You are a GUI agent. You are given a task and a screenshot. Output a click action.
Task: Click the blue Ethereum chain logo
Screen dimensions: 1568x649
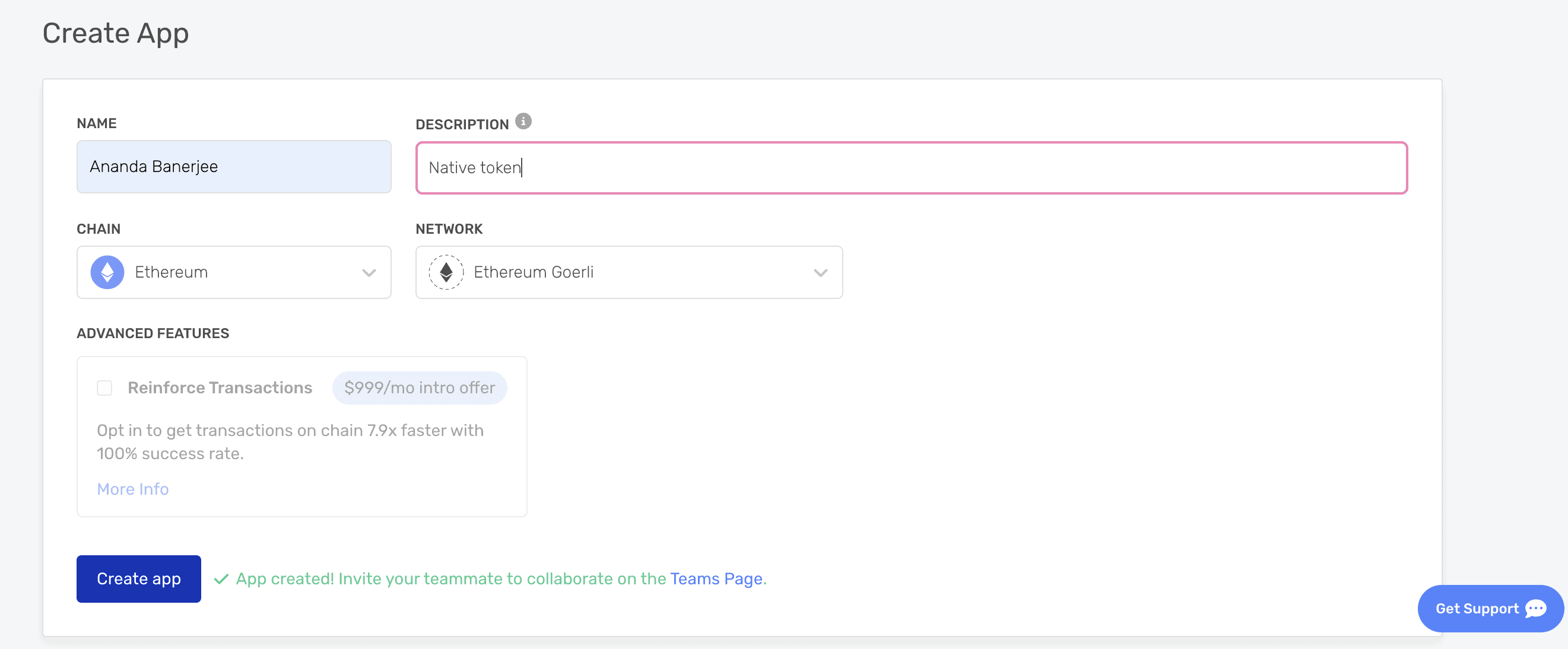coord(107,272)
